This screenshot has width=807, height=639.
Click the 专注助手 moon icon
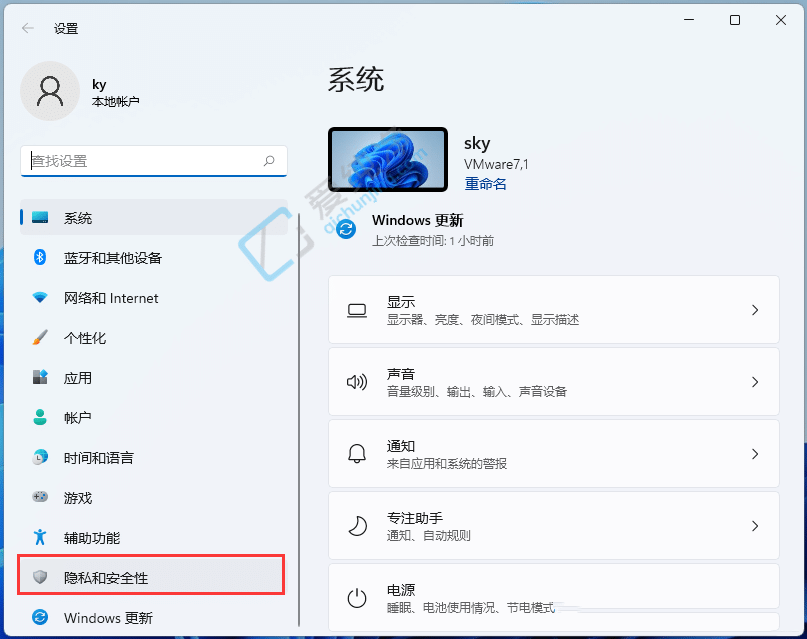coord(357,526)
